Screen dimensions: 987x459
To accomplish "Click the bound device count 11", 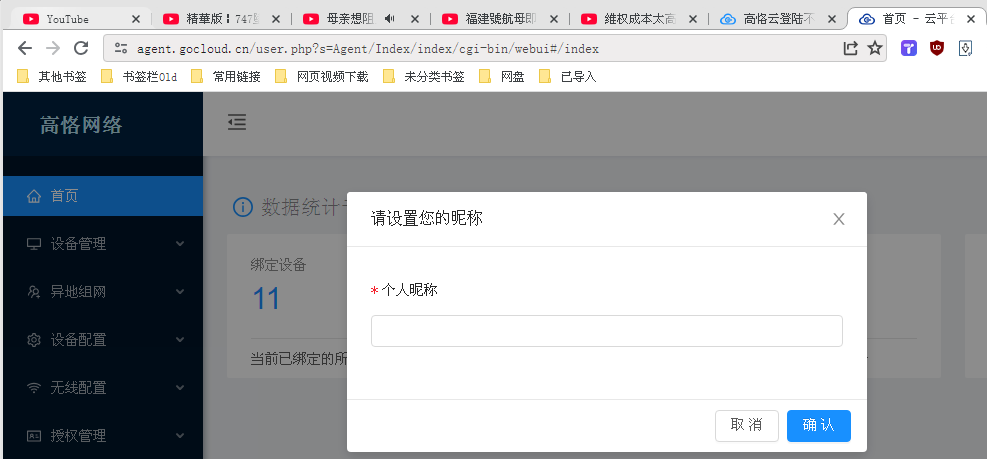I will coord(266,298).
